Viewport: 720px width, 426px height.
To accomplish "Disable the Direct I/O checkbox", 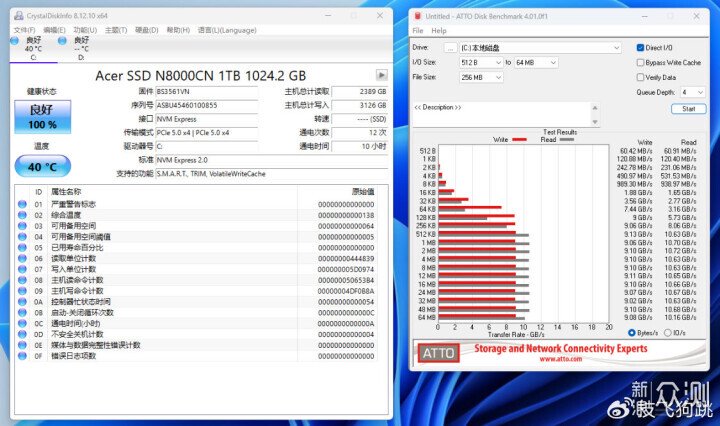I will pos(640,48).
